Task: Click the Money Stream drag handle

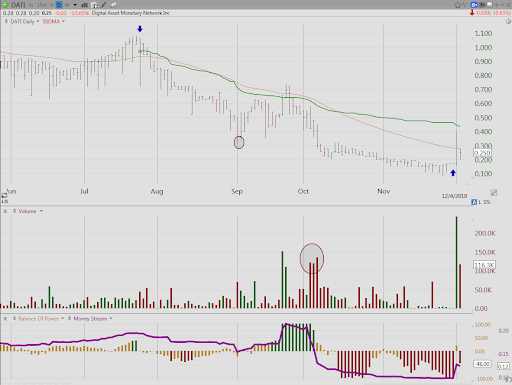Action: [69, 319]
